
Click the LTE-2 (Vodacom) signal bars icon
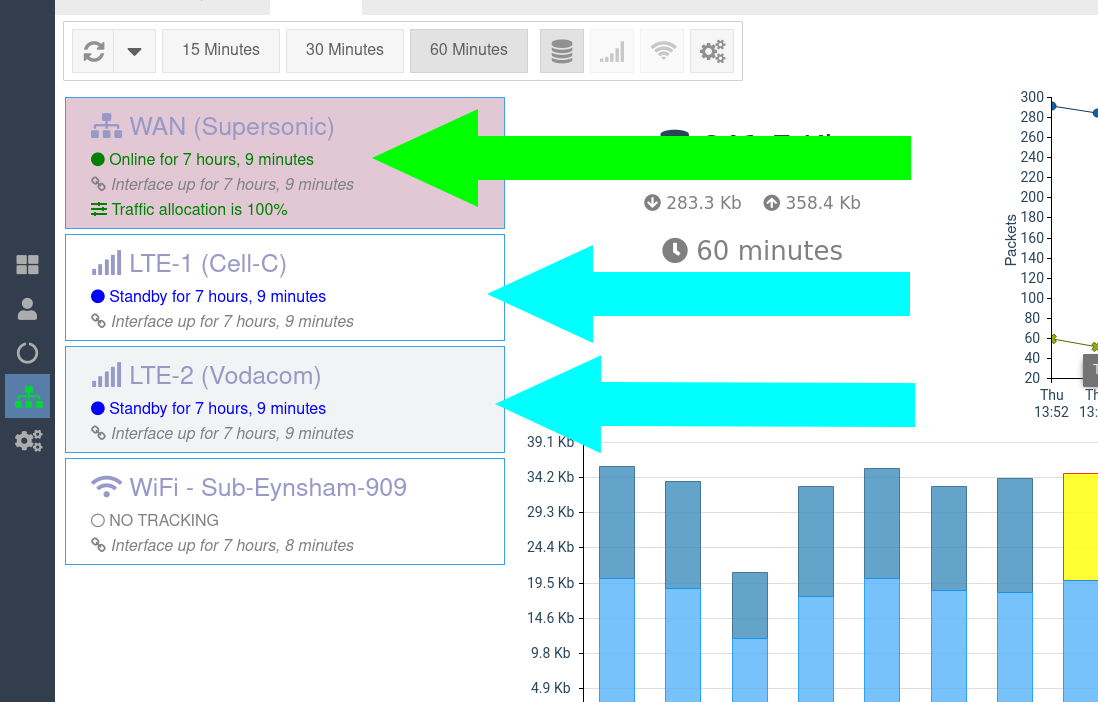[106, 376]
